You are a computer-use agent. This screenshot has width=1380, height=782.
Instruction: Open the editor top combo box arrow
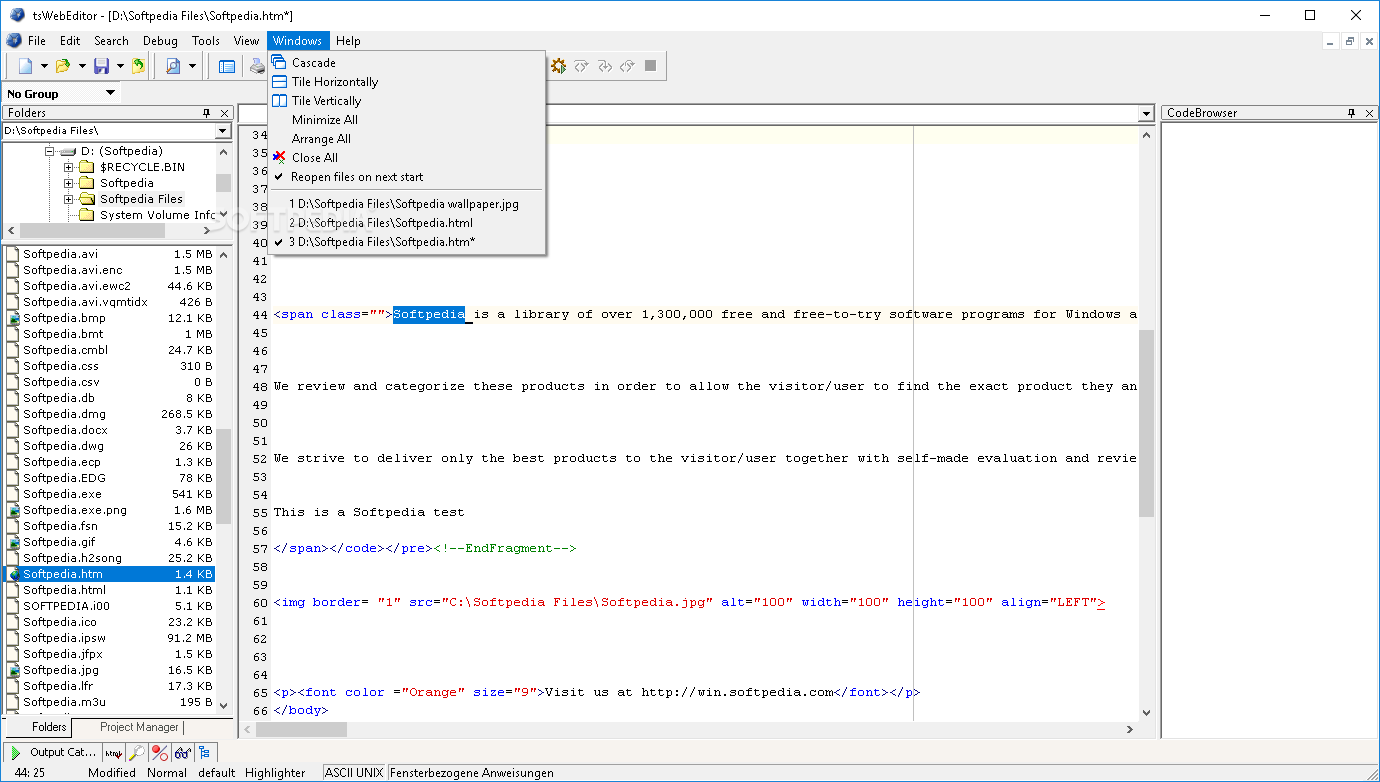(x=1147, y=114)
